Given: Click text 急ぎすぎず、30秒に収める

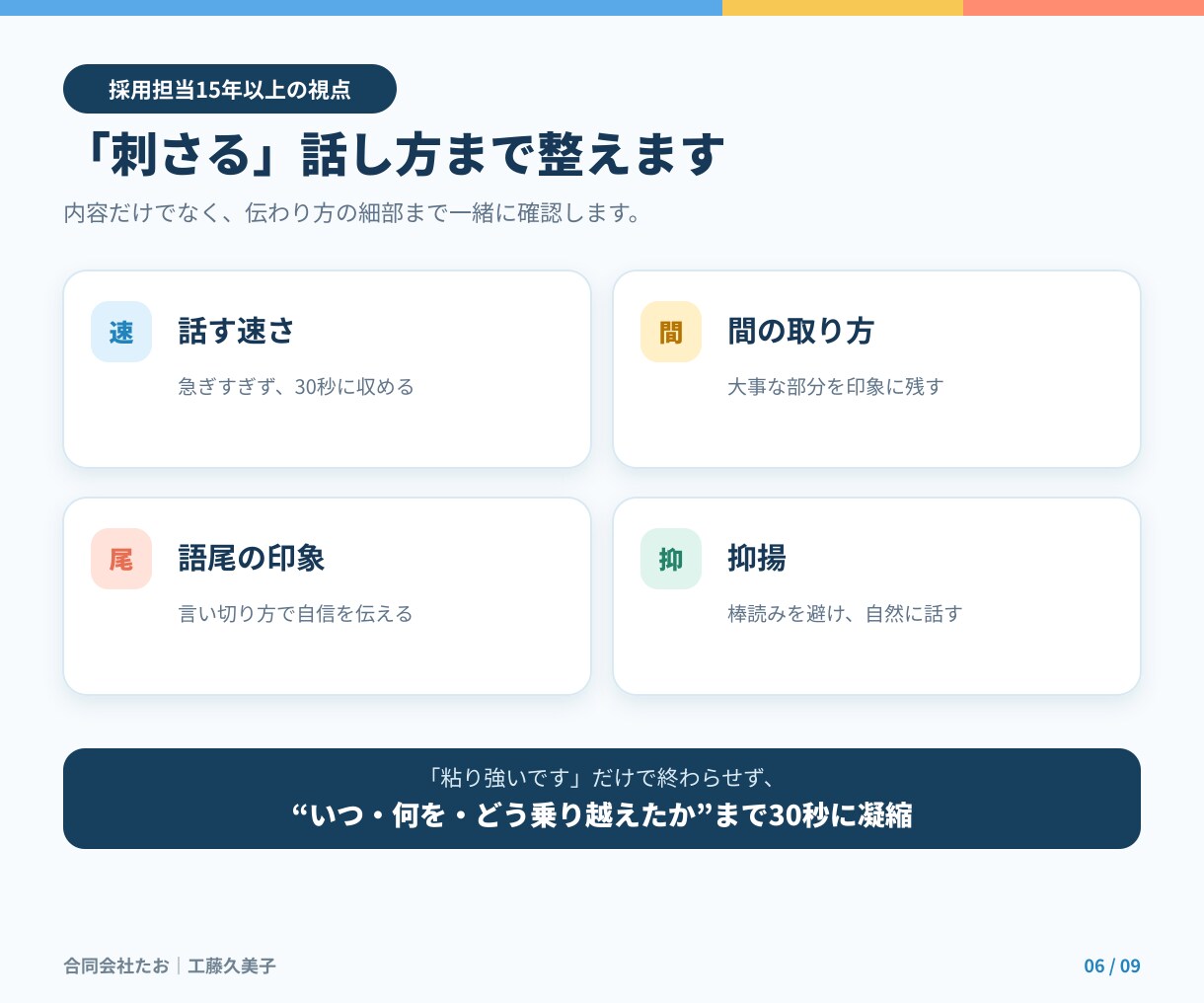Looking at the screenshot, I should 296,387.
